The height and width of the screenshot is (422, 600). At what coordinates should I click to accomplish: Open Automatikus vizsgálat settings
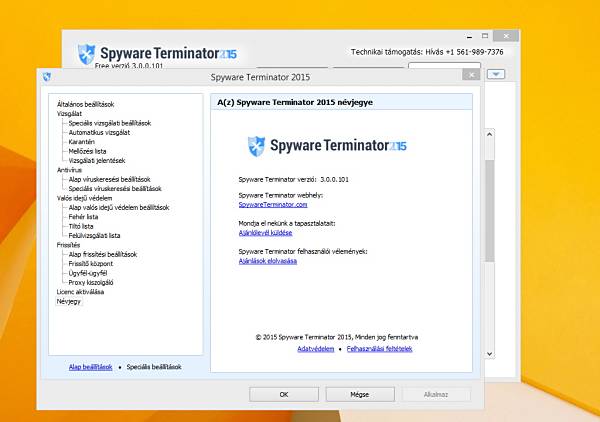(x=99, y=132)
